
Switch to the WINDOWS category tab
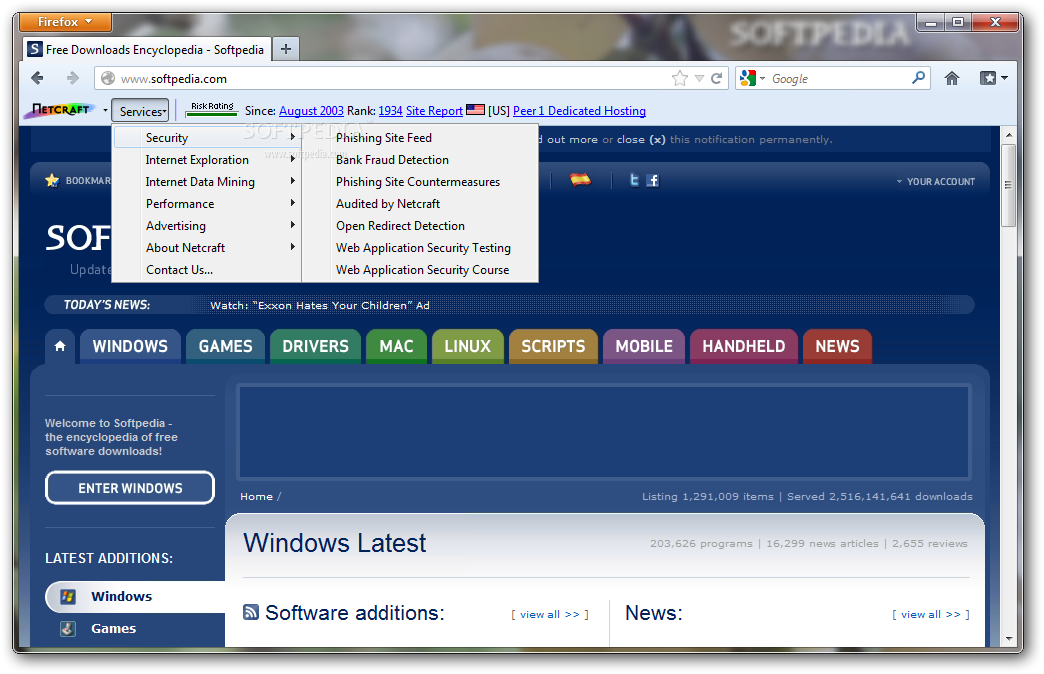click(130, 346)
